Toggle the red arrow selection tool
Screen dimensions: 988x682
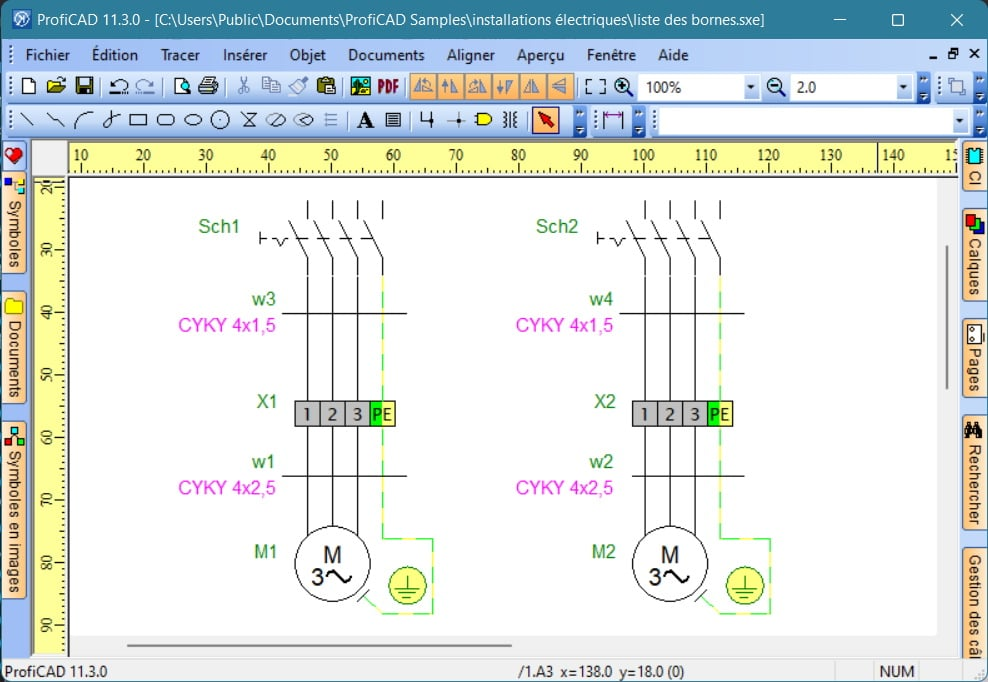(546, 119)
